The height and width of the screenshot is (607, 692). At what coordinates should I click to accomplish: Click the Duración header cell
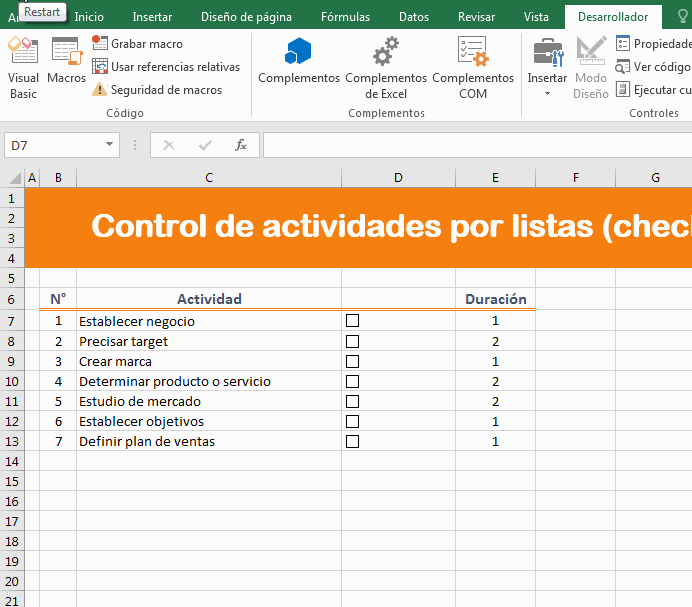coord(495,299)
